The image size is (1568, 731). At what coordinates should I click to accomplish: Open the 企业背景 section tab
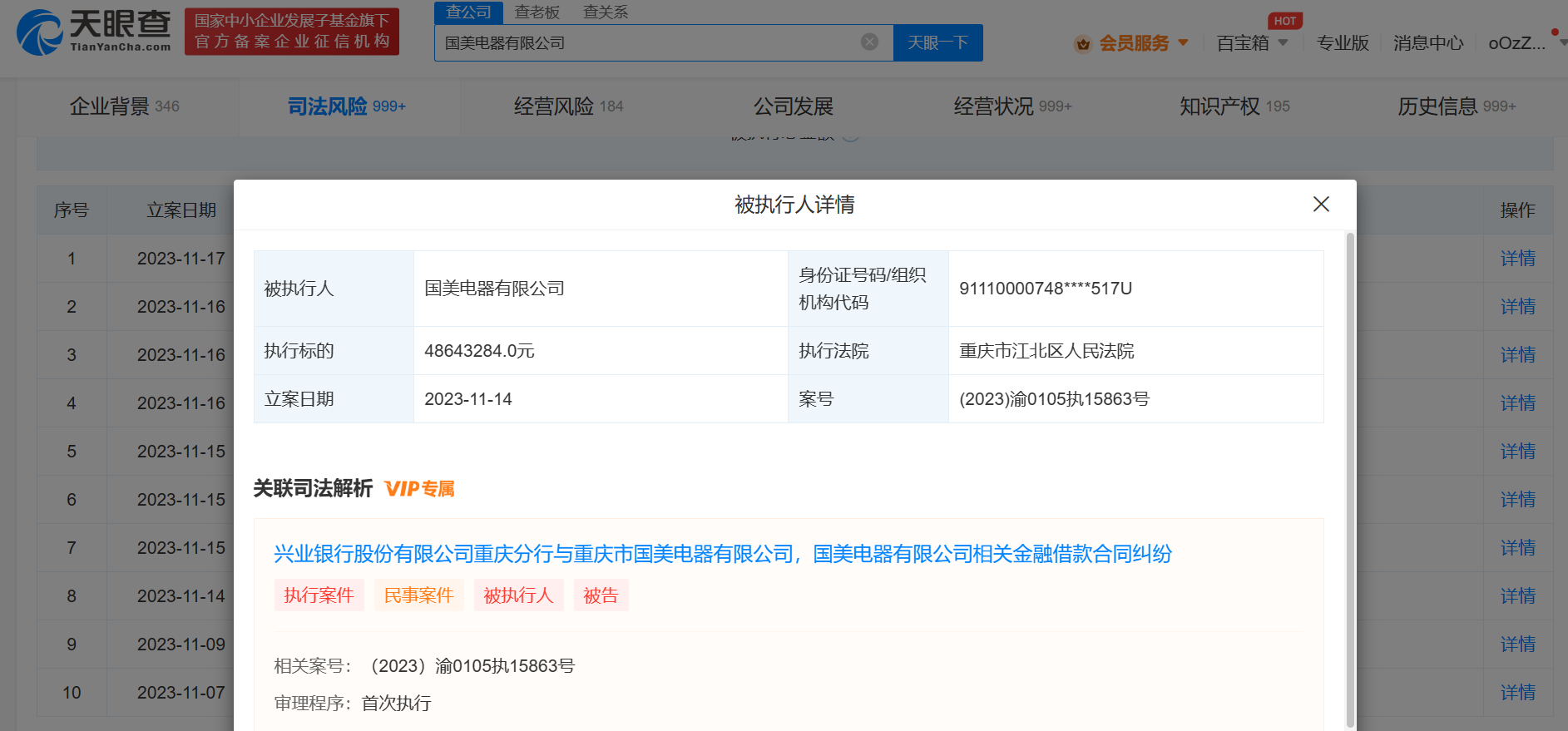tap(124, 106)
